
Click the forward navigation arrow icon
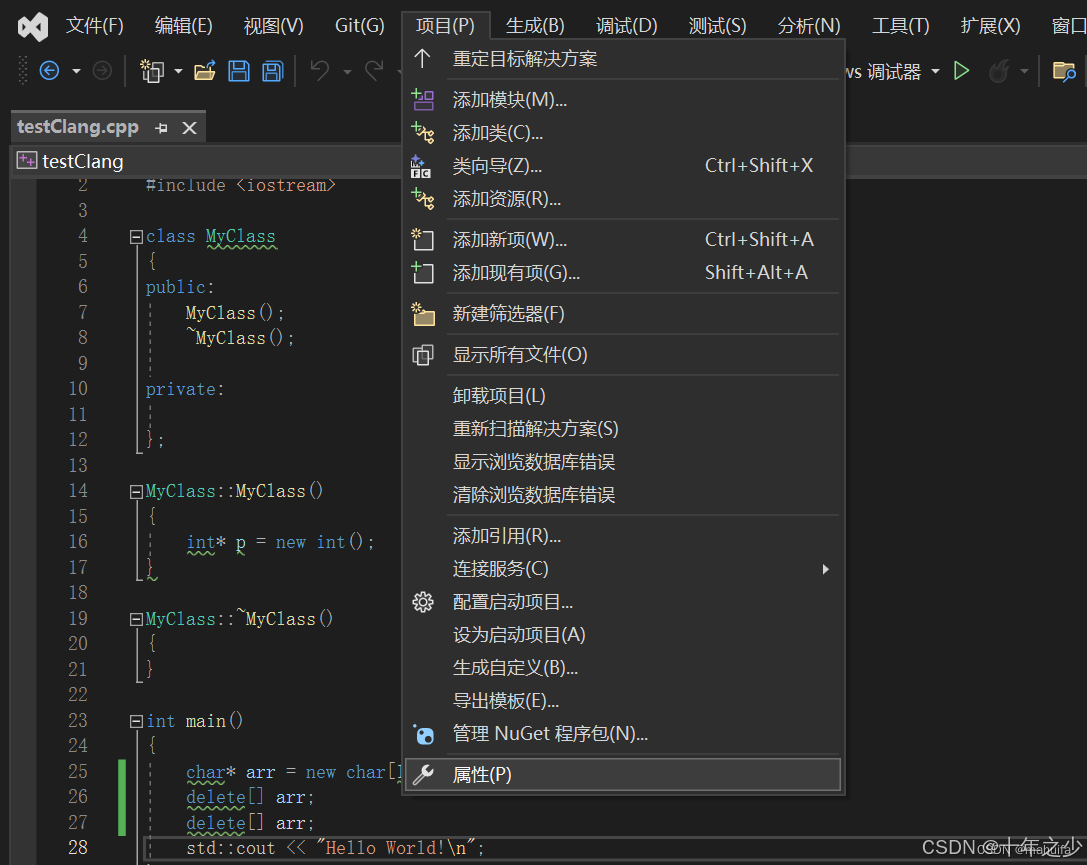pyautogui.click(x=101, y=70)
